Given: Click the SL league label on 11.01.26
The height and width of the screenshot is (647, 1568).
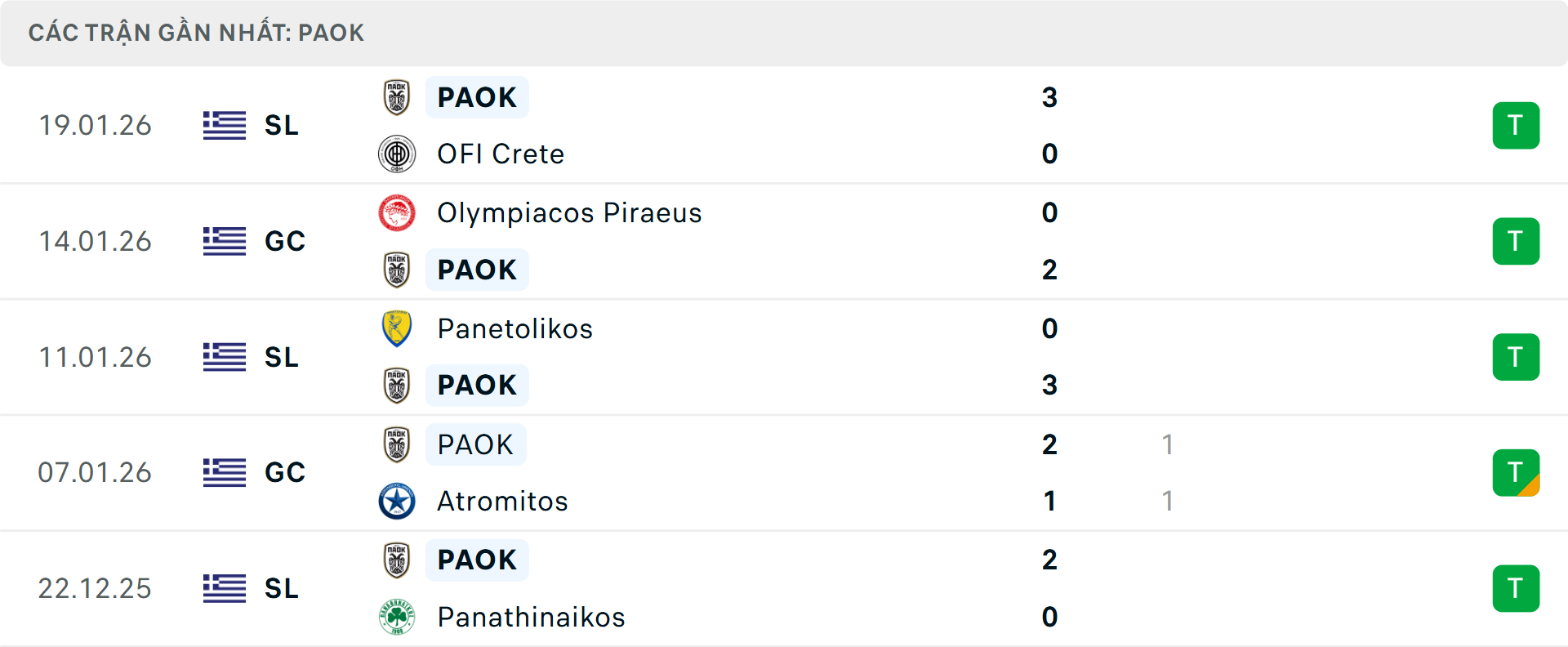Looking at the screenshot, I should point(282,357).
